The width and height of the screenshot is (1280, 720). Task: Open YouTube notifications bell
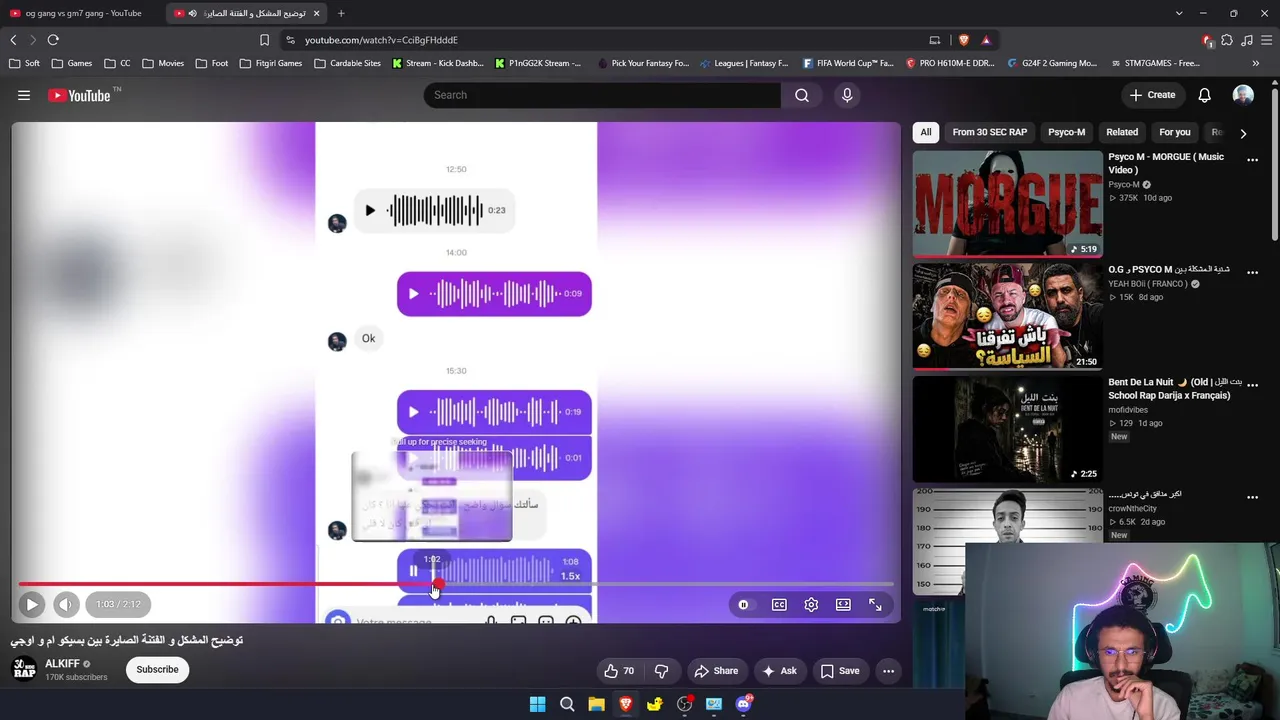tap(1205, 95)
